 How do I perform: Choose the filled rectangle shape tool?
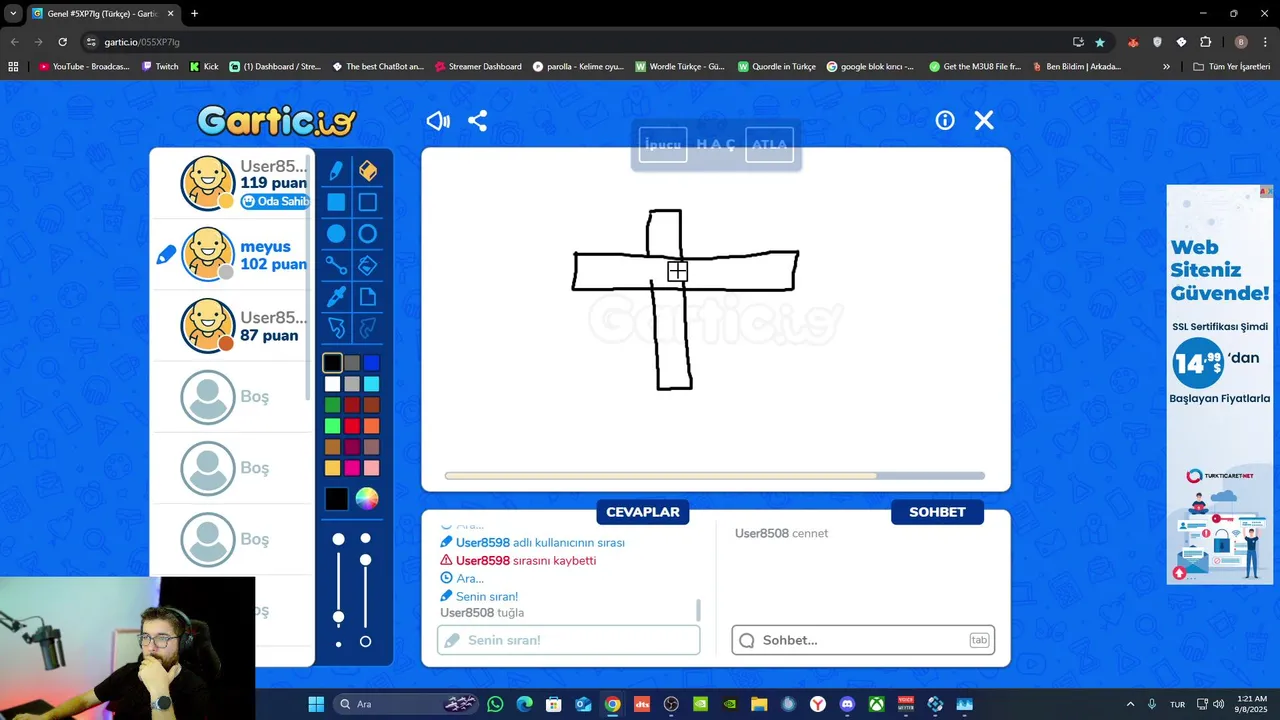[x=336, y=202]
